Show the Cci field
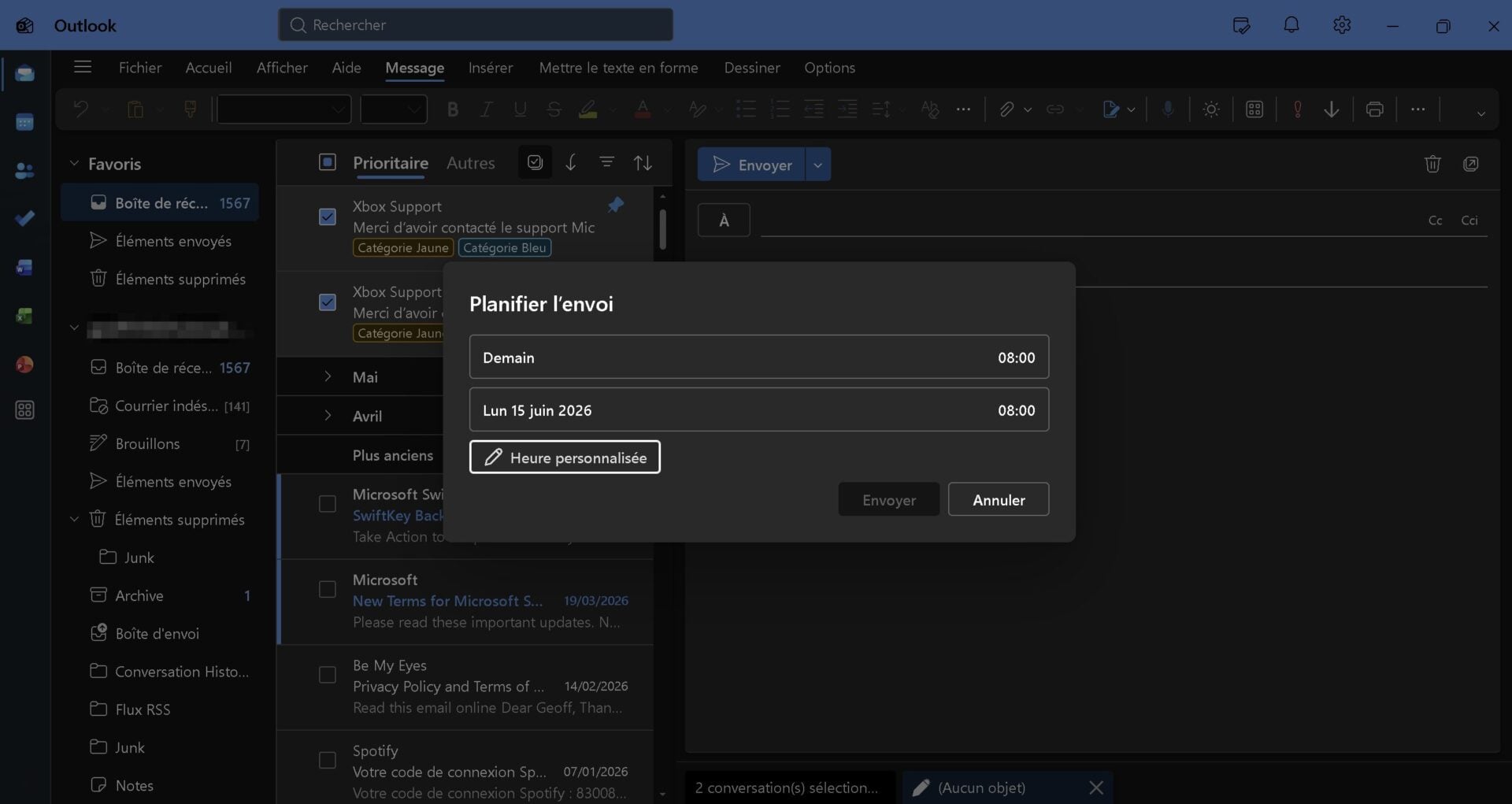Image resolution: width=1512 pixels, height=804 pixels. pyautogui.click(x=1469, y=220)
